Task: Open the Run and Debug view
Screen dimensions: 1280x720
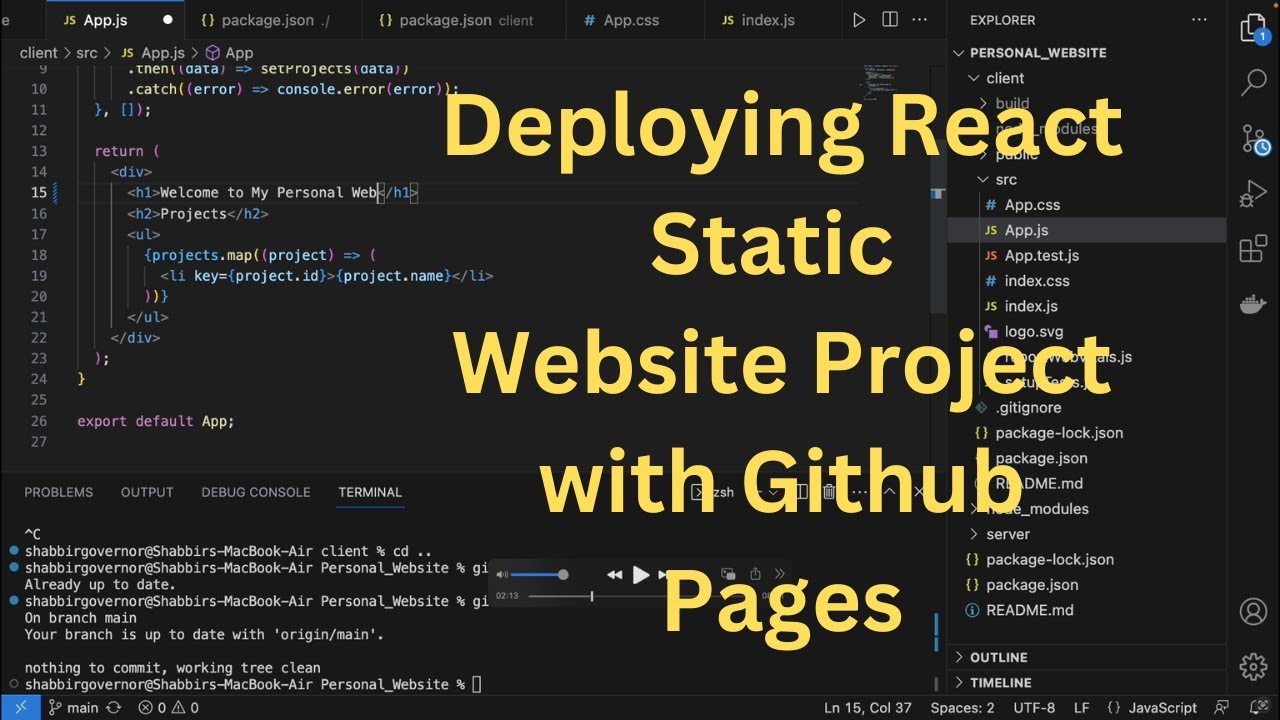Action: 1253,194
